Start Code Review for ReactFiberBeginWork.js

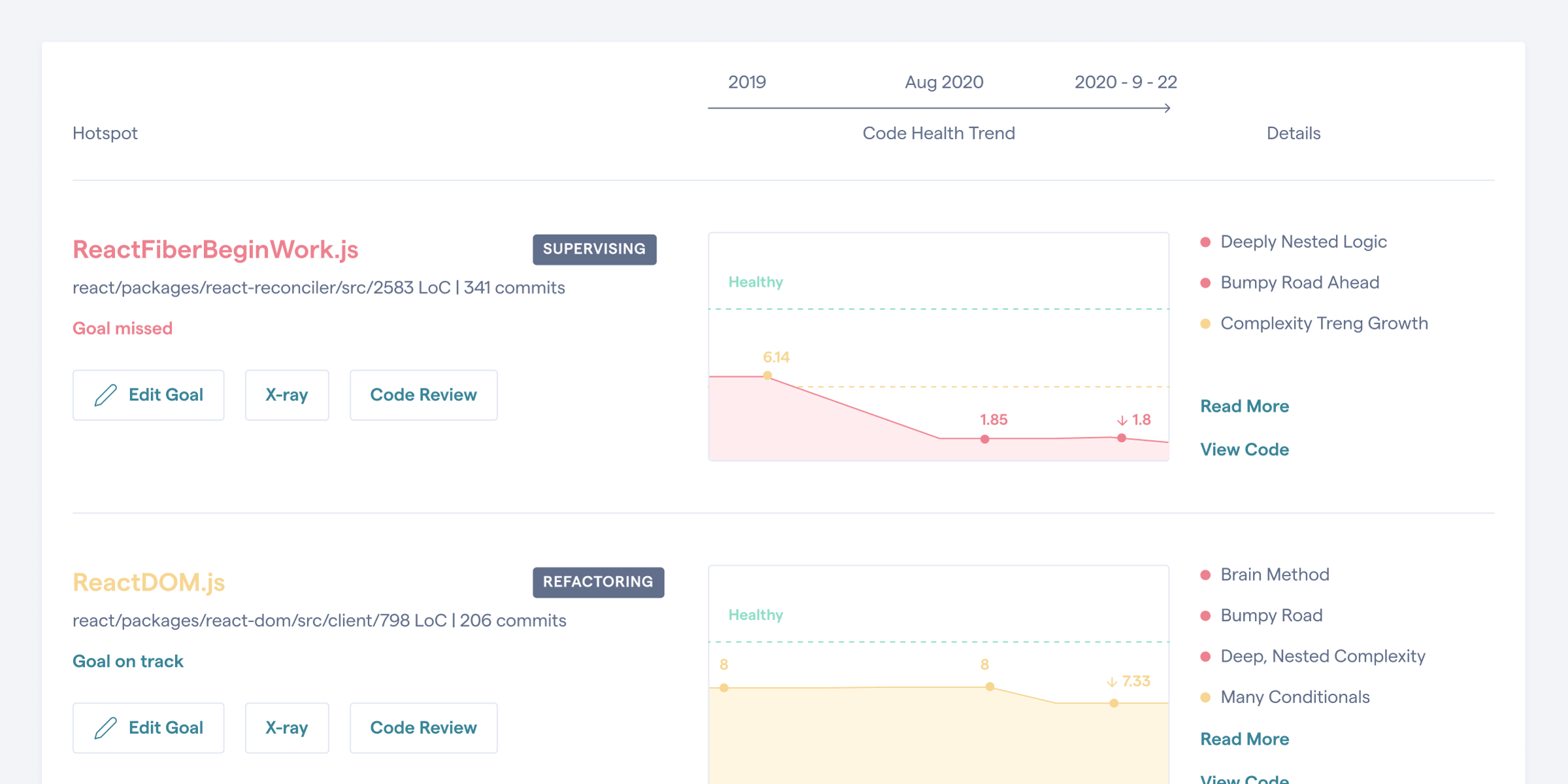(x=424, y=395)
